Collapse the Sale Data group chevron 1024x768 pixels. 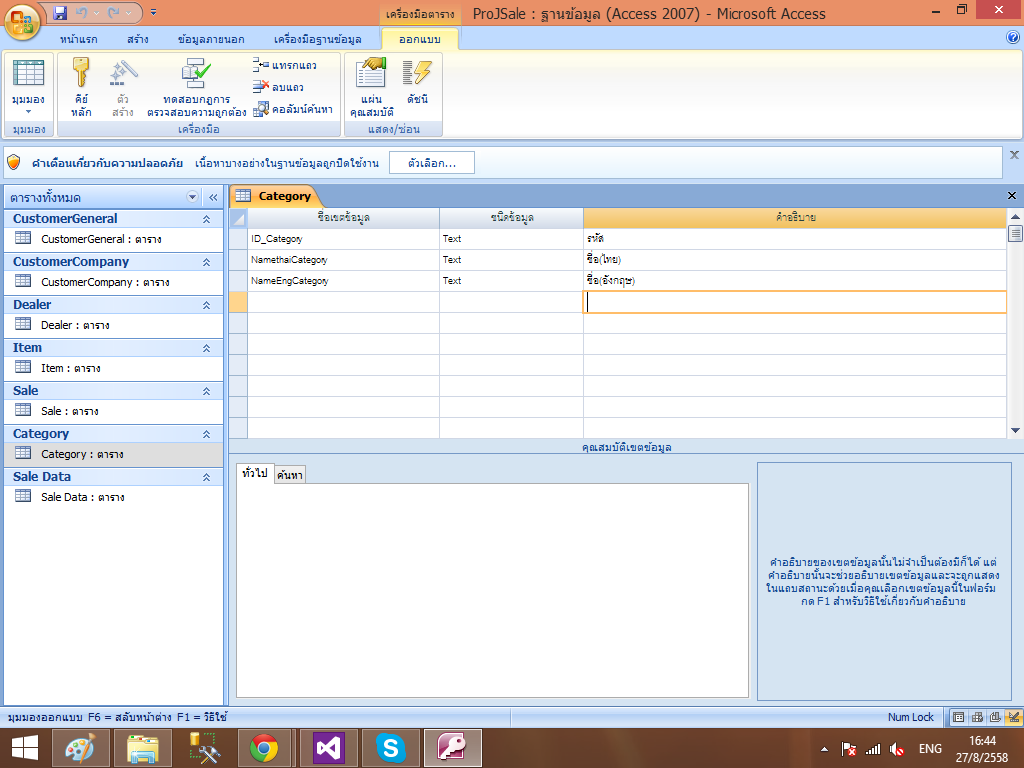[x=207, y=477]
